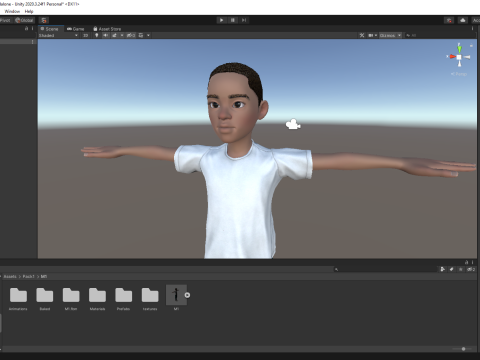Navigate to Assets in the breadcrumb
Viewport: 480px width, 360px height.
point(10,277)
